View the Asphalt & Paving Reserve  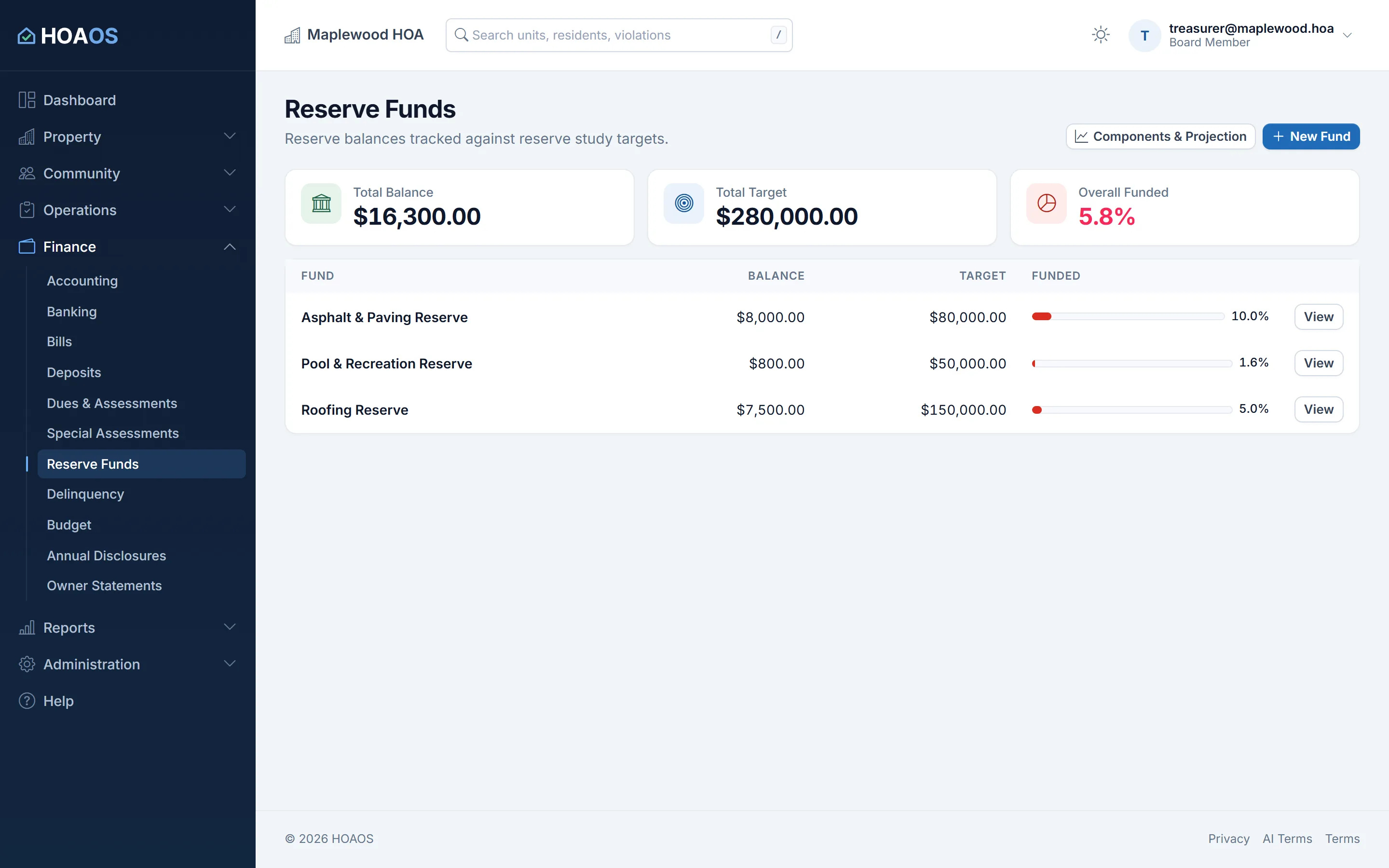1319,317
